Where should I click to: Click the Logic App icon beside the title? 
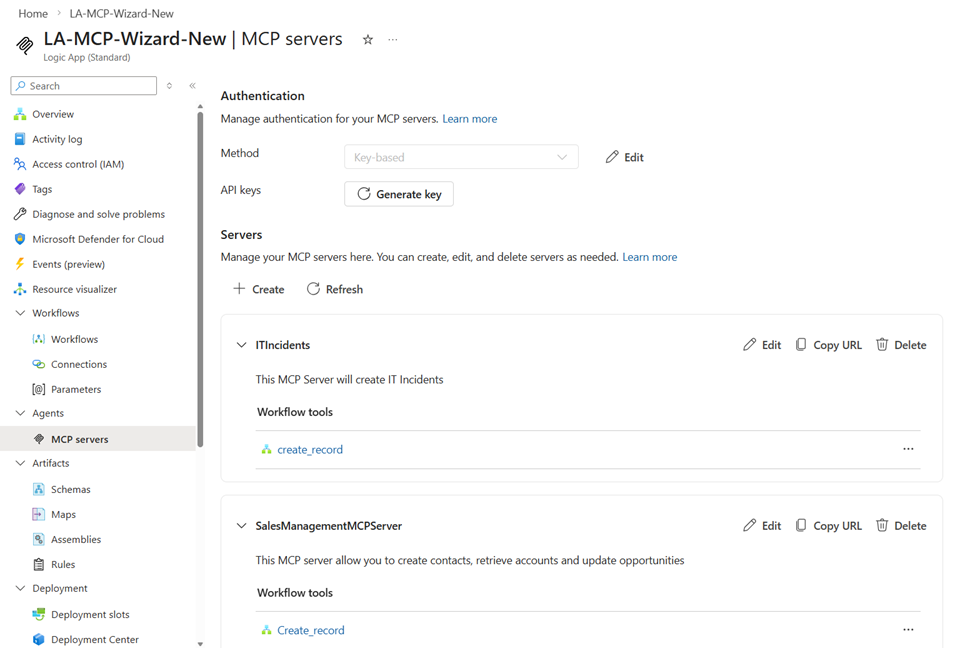pyautogui.click(x=25, y=45)
